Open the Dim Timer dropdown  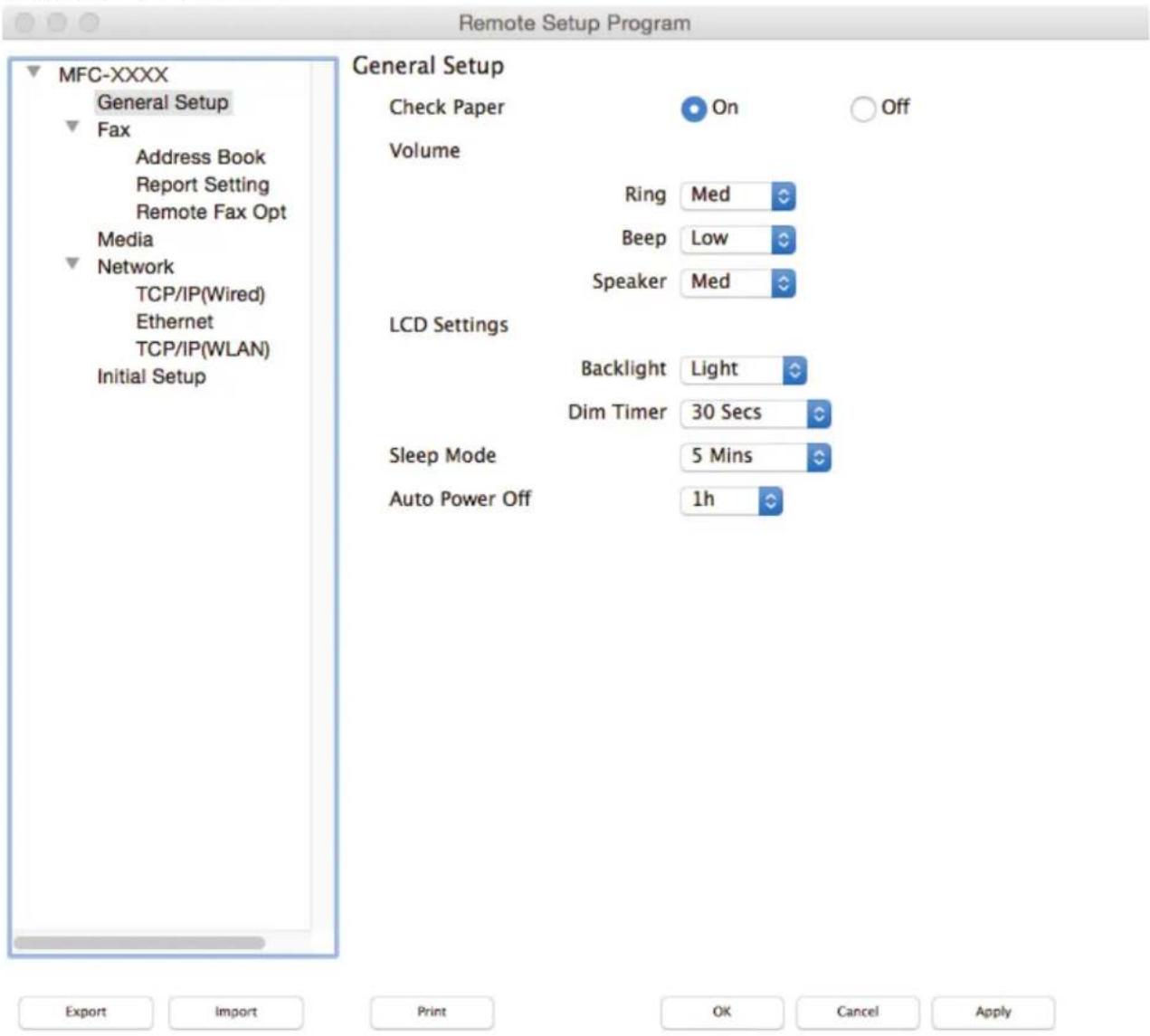755,413
